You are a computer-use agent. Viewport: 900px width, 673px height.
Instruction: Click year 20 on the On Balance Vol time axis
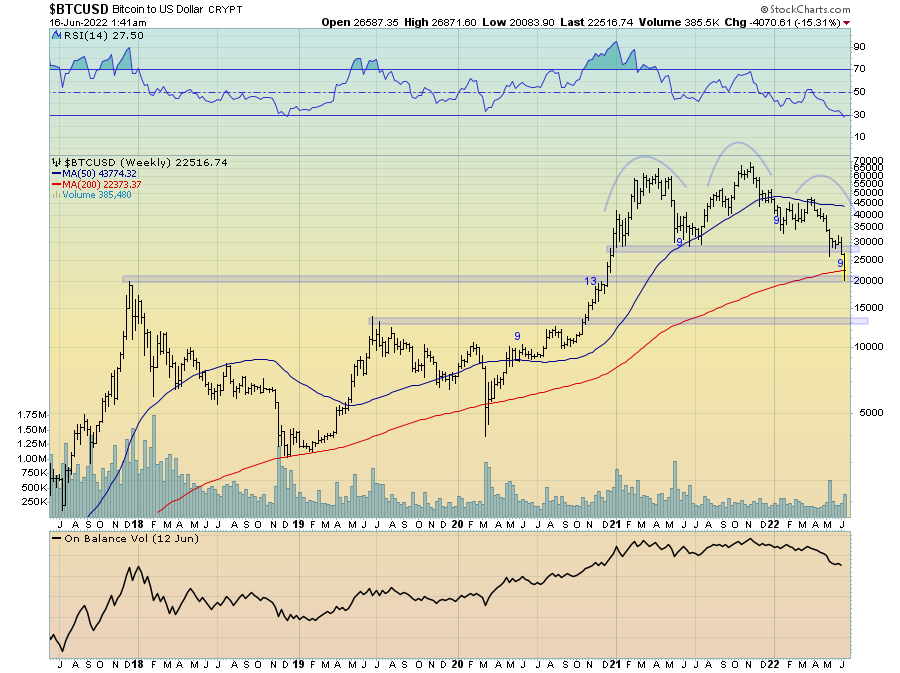[x=457, y=664]
